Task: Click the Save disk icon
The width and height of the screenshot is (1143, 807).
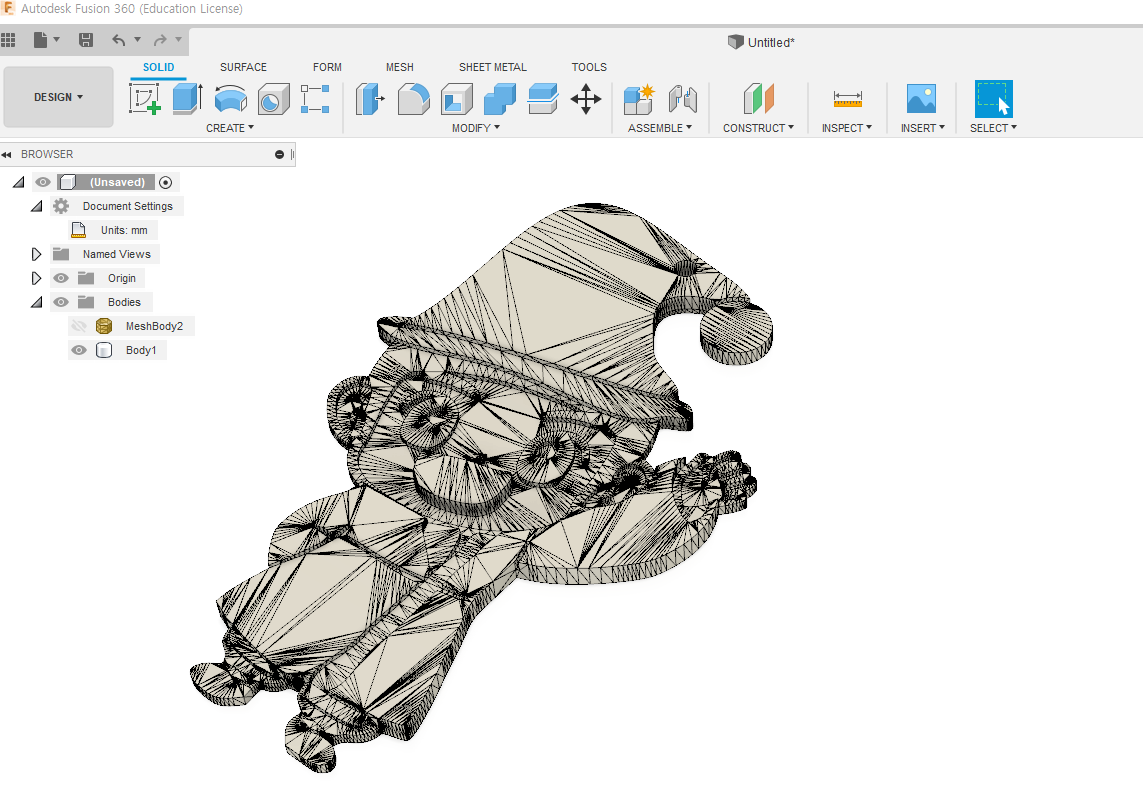Action: [86, 40]
